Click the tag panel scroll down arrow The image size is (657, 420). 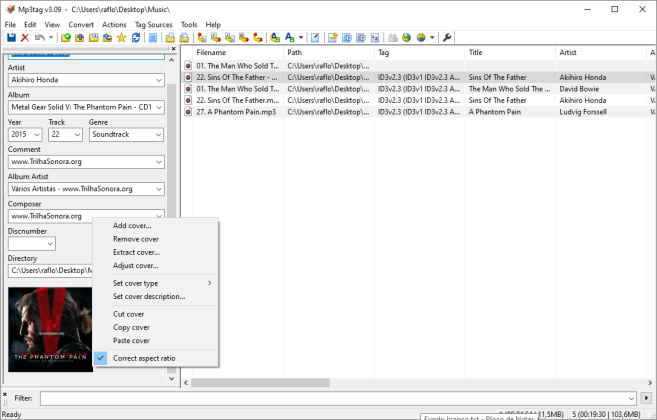tap(171, 379)
